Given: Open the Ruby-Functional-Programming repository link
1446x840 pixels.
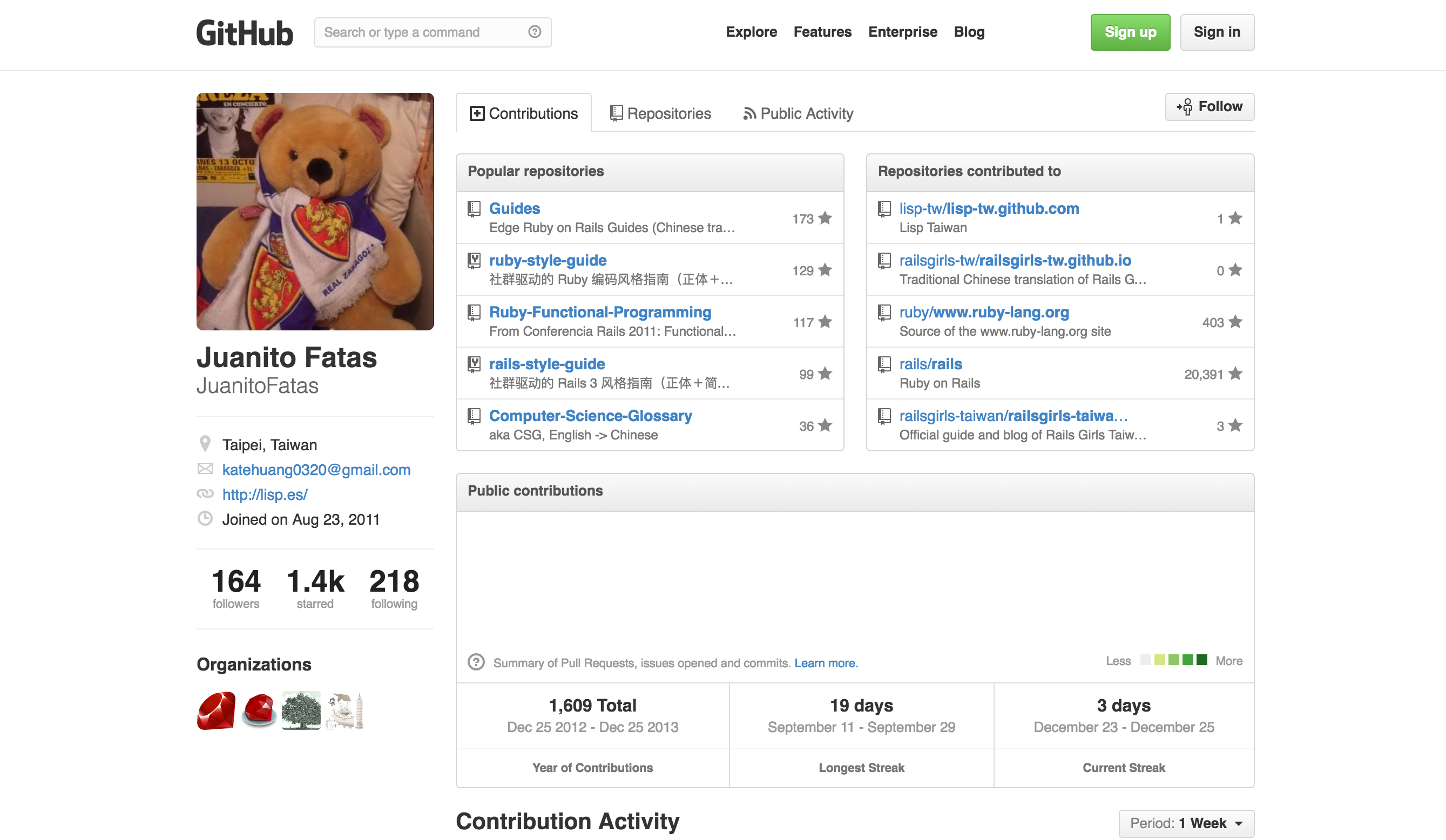Looking at the screenshot, I should [x=600, y=312].
